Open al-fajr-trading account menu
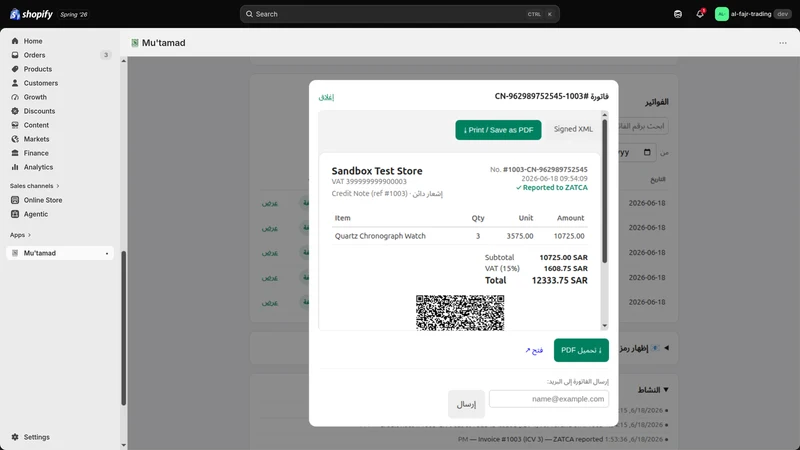 (x=753, y=14)
